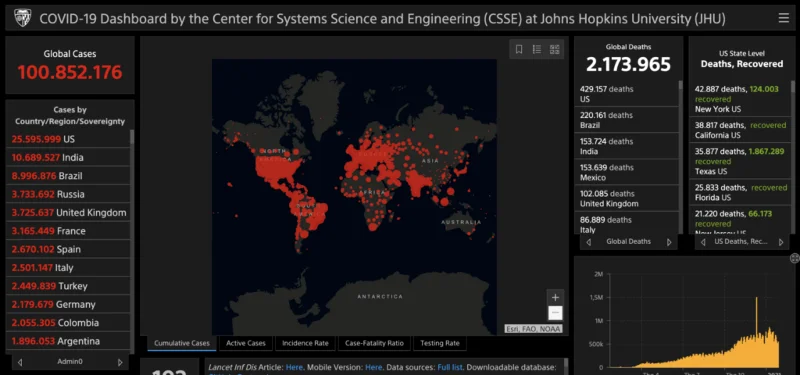Select Argentina in the cases list
The image size is (800, 375).
click(68, 341)
